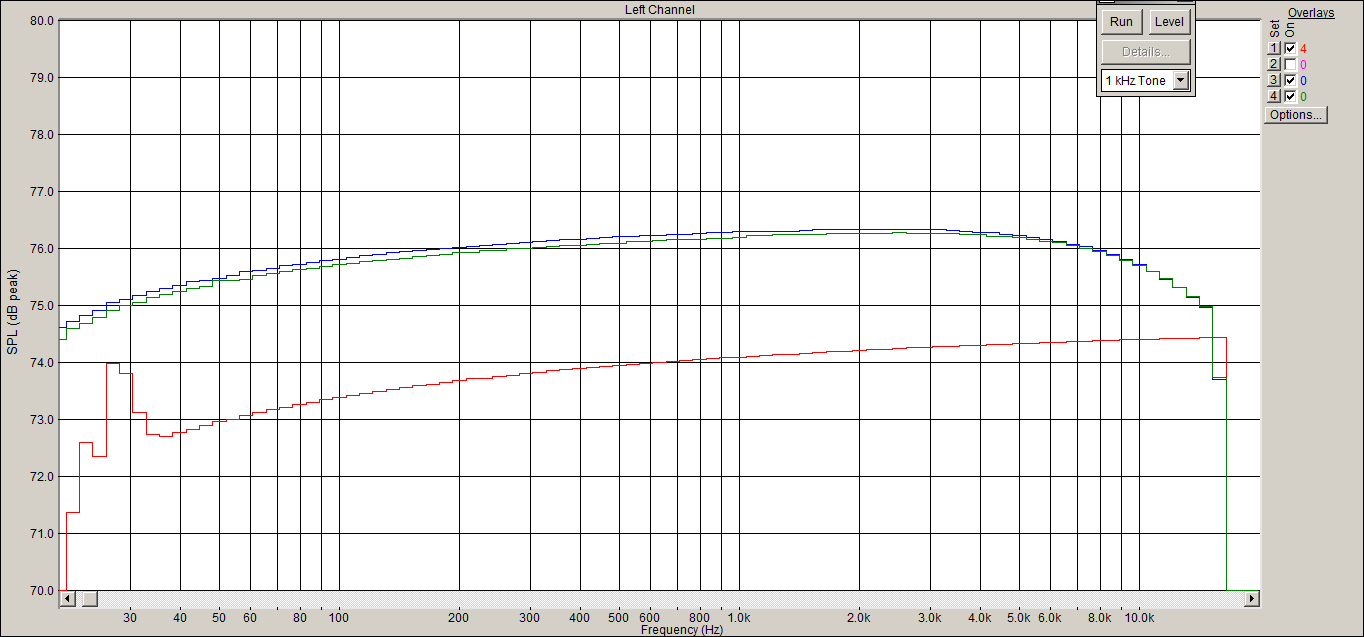Click the Overlays heading label
This screenshot has height=637, width=1364.
click(1311, 13)
